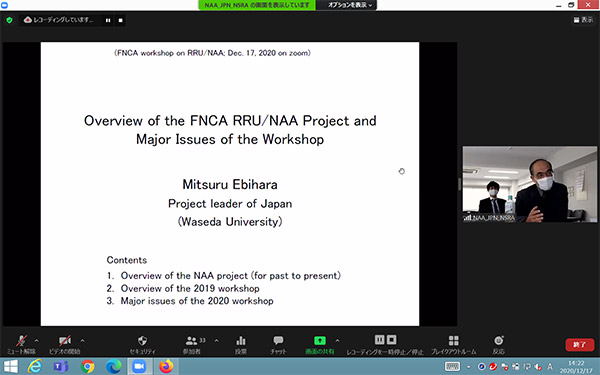Open the Reactions emoji icon

point(499,340)
